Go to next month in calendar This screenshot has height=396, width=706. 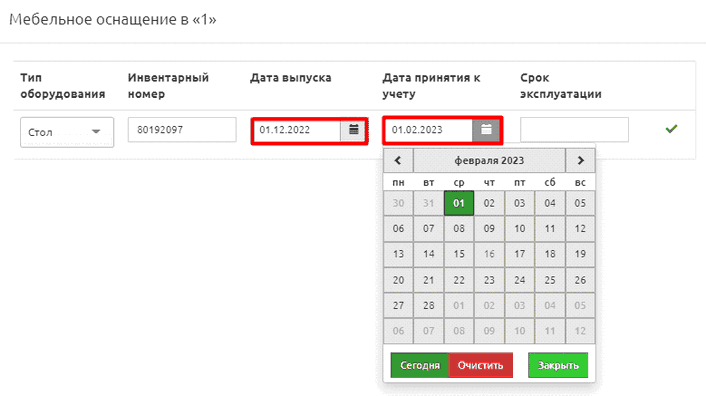coord(580,161)
